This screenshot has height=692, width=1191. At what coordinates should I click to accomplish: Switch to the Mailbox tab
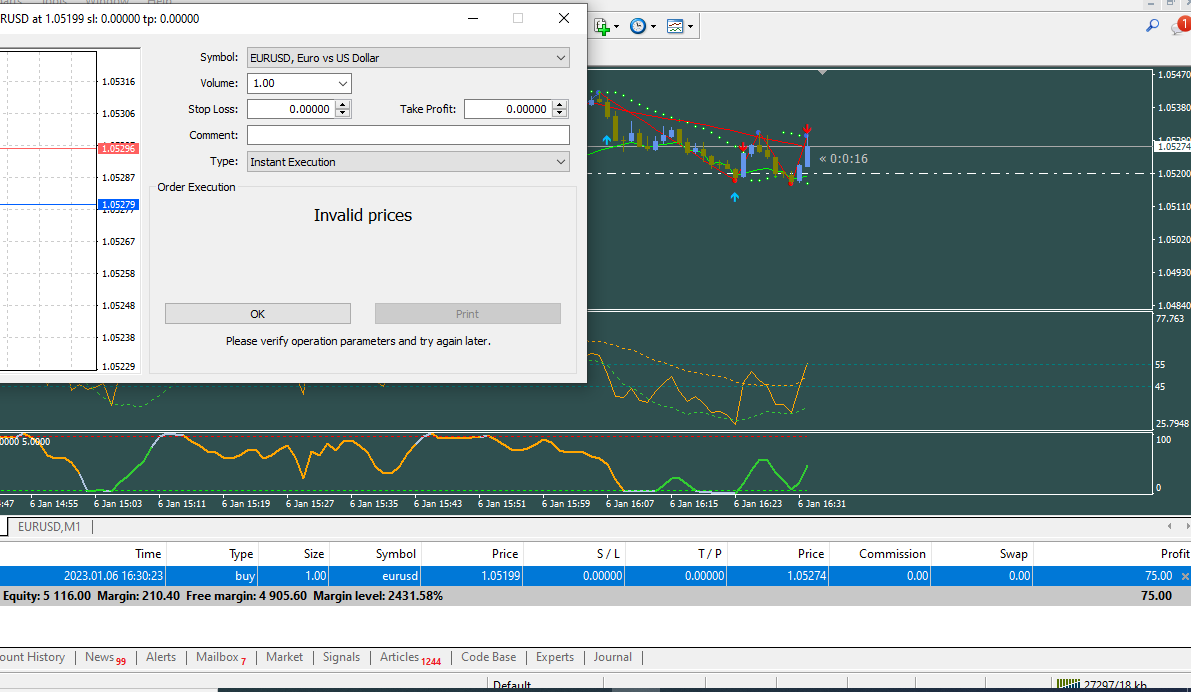[x=221, y=658]
